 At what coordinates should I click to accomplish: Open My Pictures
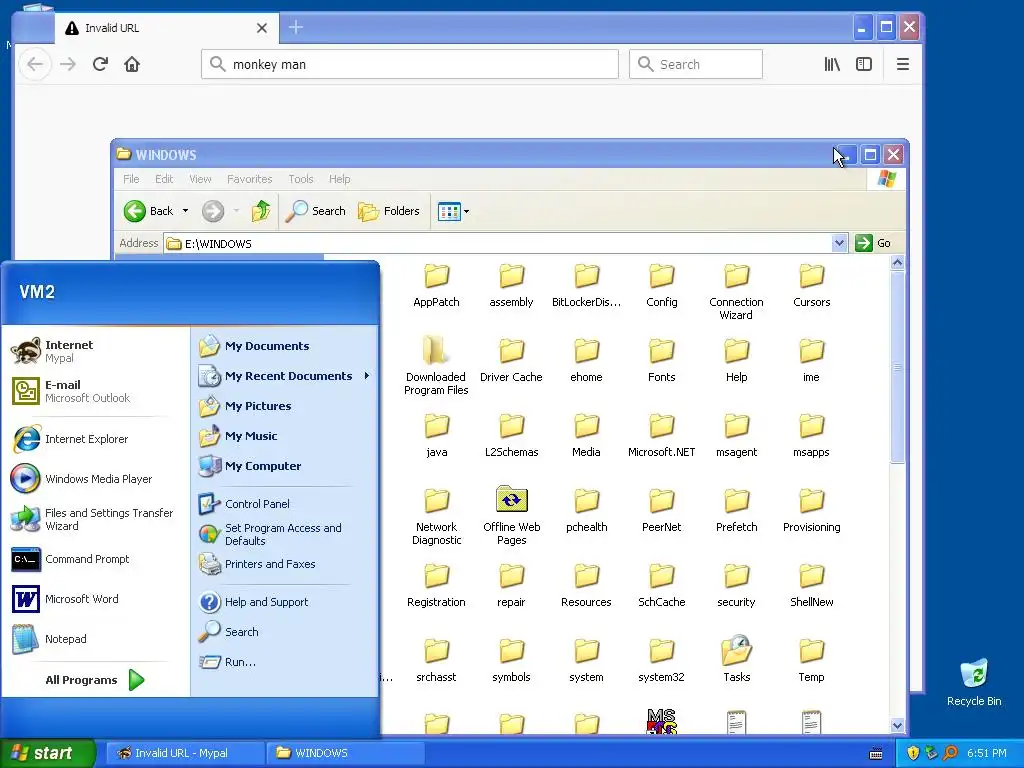(x=285, y=406)
